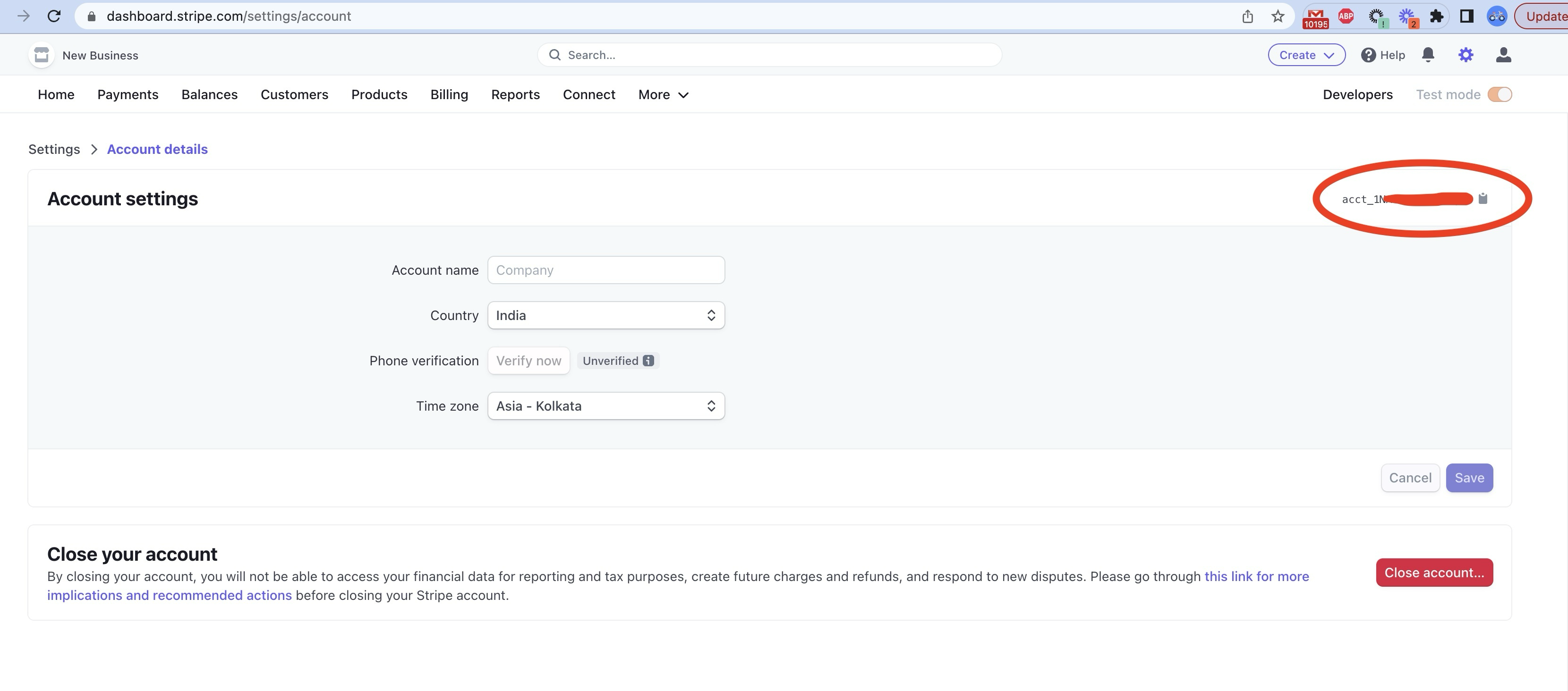Click the Account name Company field

[x=605, y=270]
